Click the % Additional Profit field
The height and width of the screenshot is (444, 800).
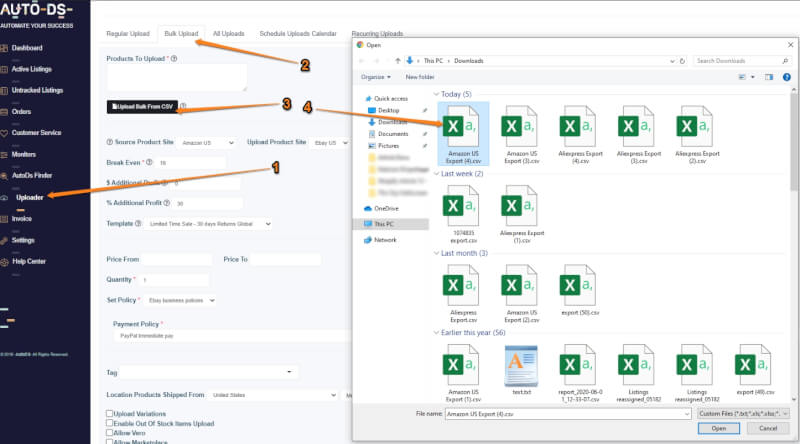click(208, 203)
